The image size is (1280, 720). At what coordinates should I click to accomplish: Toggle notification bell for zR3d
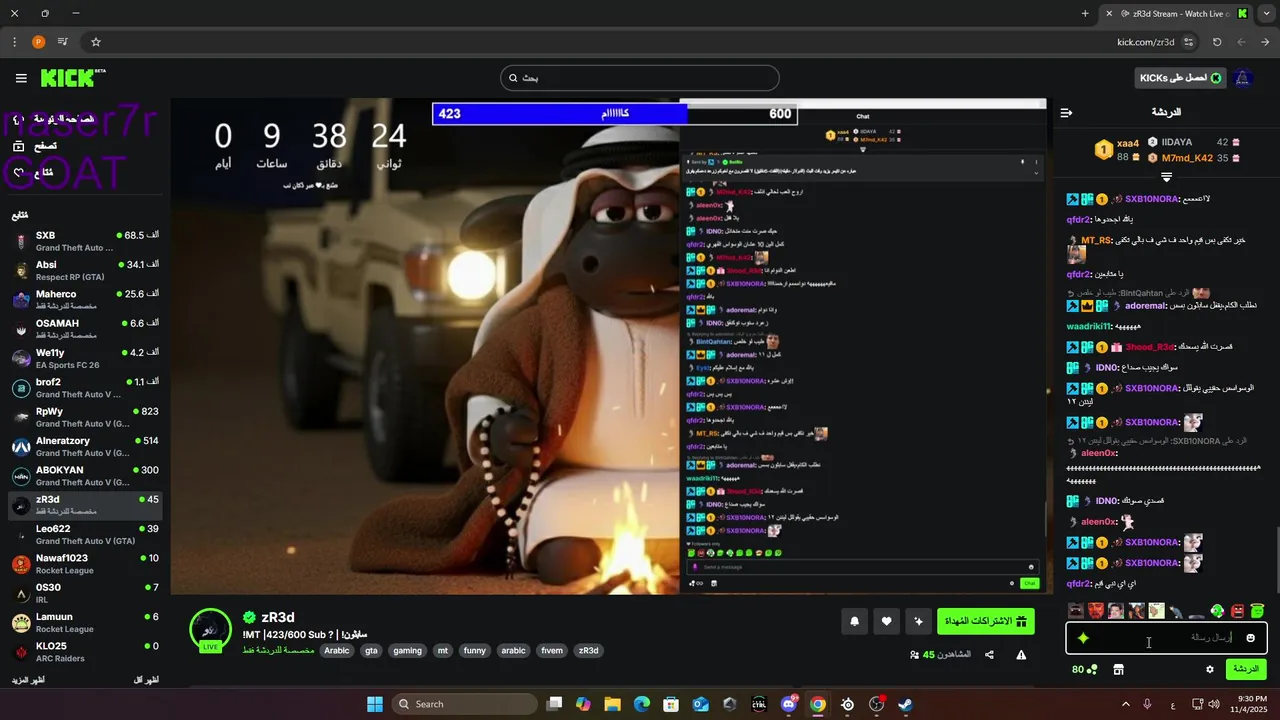854,621
